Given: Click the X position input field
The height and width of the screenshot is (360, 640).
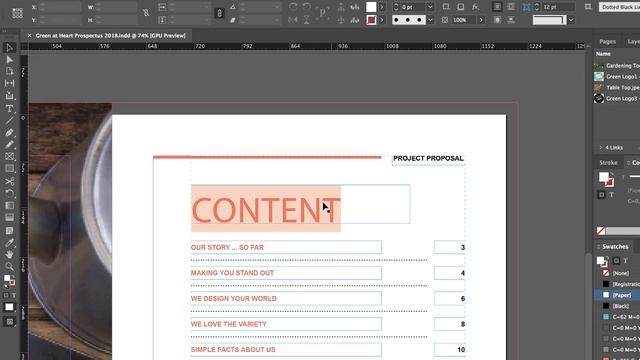Looking at the screenshot, I should (x=60, y=7).
